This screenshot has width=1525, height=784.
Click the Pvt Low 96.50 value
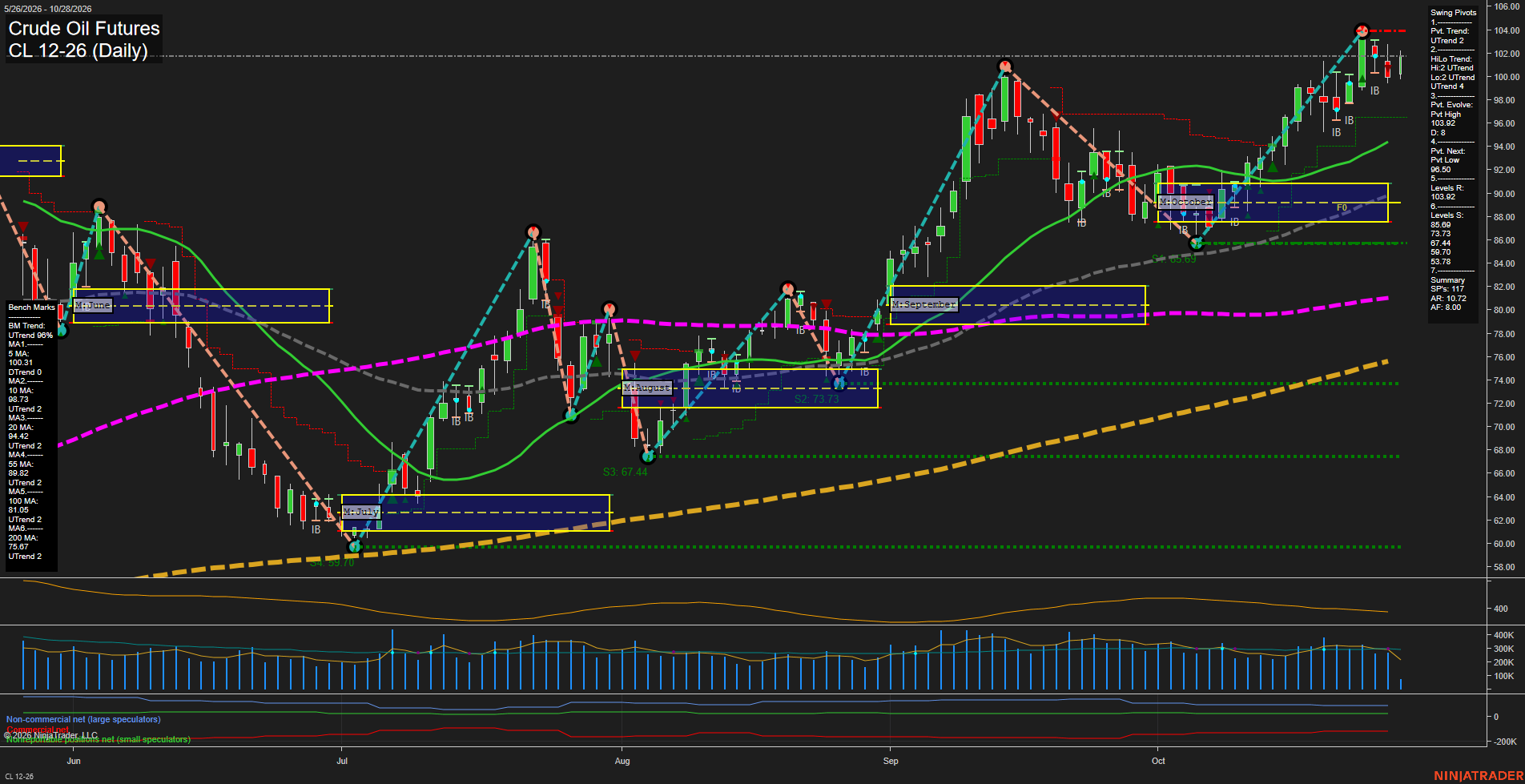coord(1445,165)
